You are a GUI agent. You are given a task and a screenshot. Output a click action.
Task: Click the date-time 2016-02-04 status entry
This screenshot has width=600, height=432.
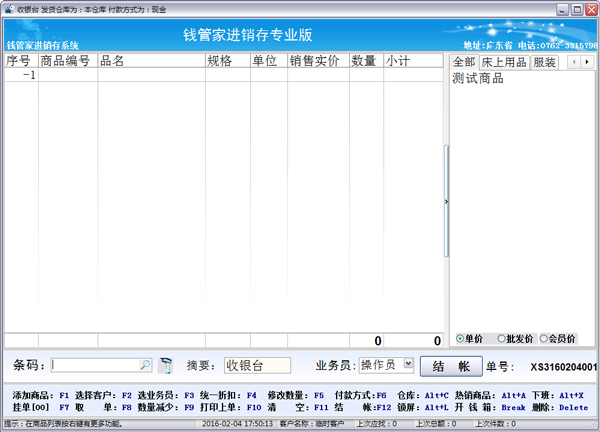tap(237, 424)
